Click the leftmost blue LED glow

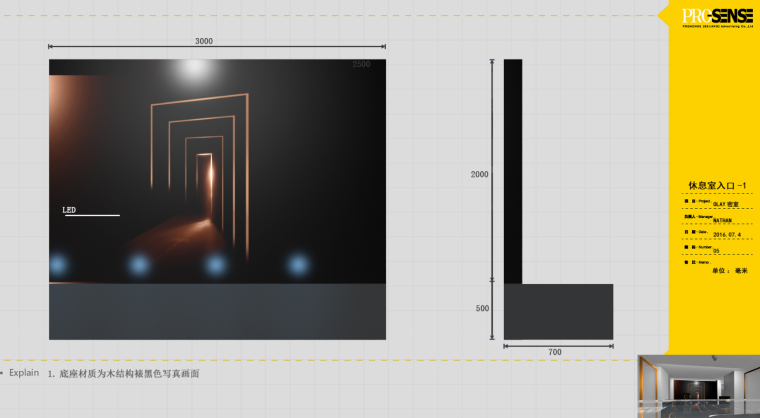tap(59, 264)
